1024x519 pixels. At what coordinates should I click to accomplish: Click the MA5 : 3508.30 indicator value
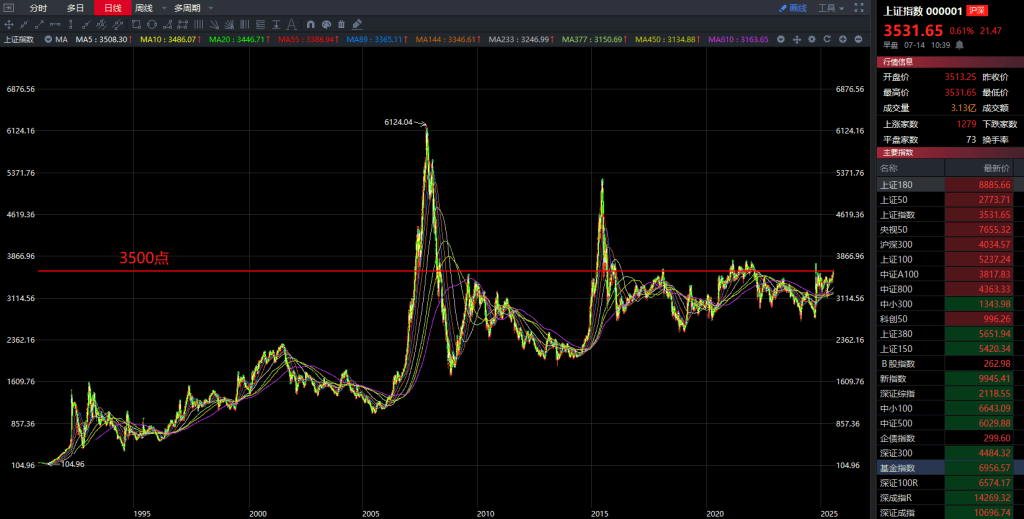coord(104,39)
